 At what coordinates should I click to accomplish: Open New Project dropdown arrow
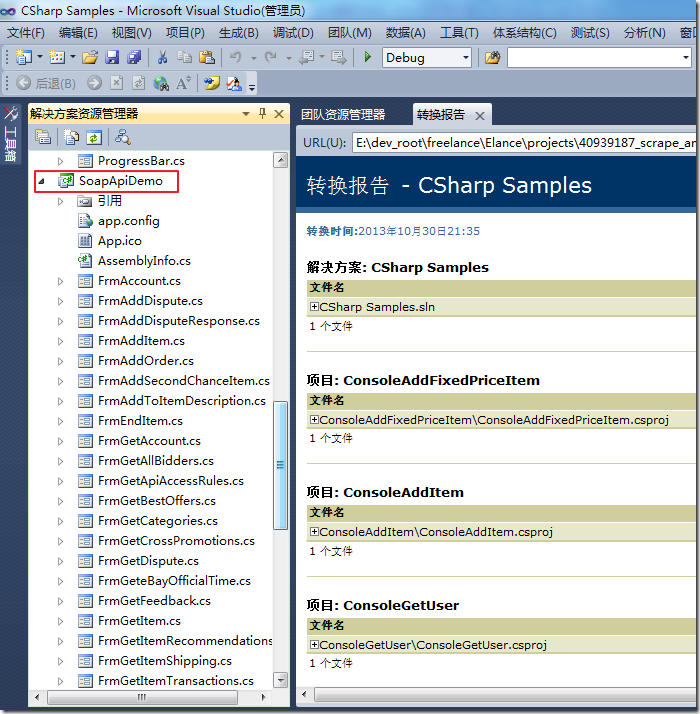40,57
